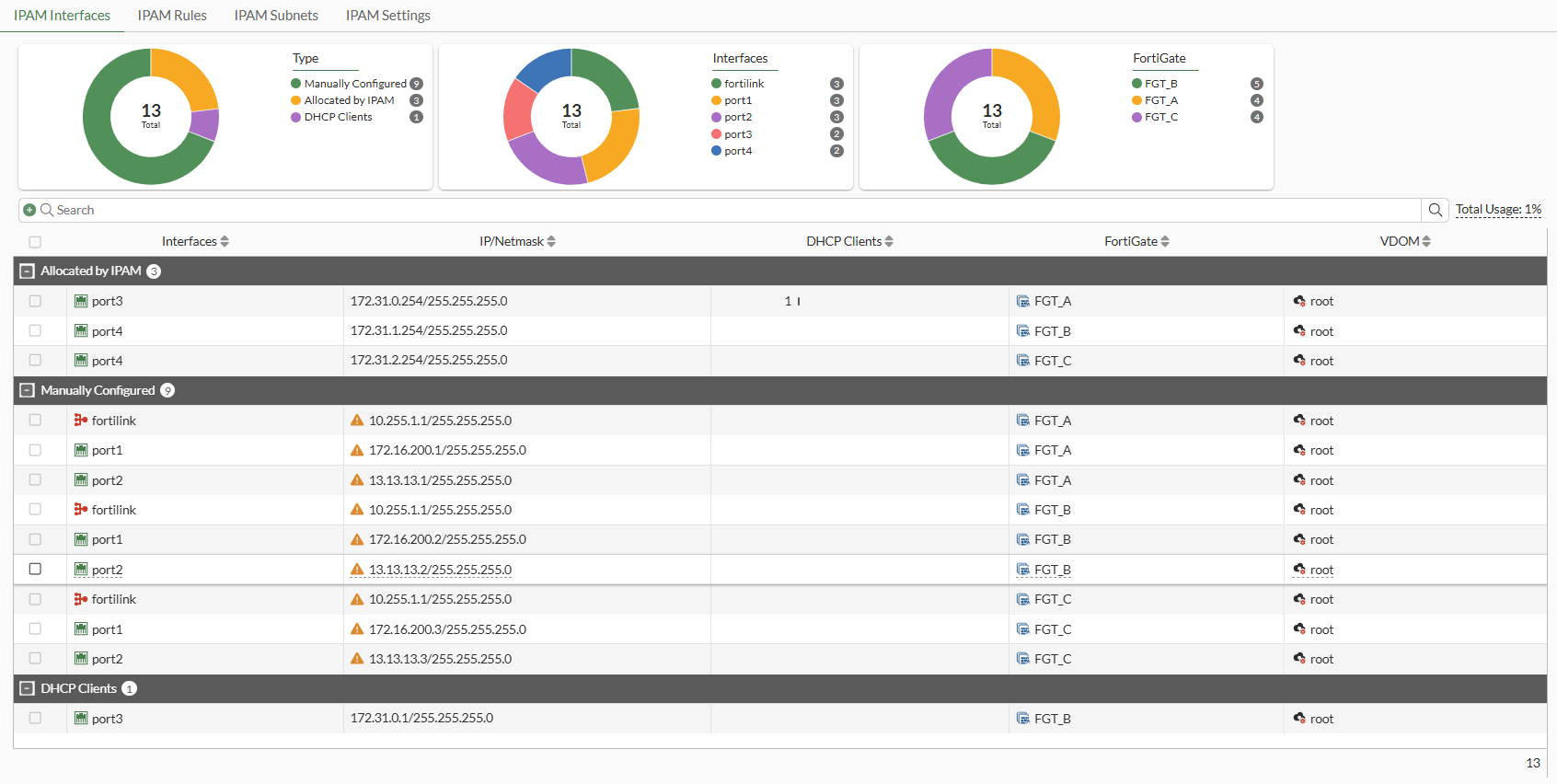This screenshot has height=784, width=1557.
Task: Collapse the Allocated by IPAM group
Action: pos(28,271)
